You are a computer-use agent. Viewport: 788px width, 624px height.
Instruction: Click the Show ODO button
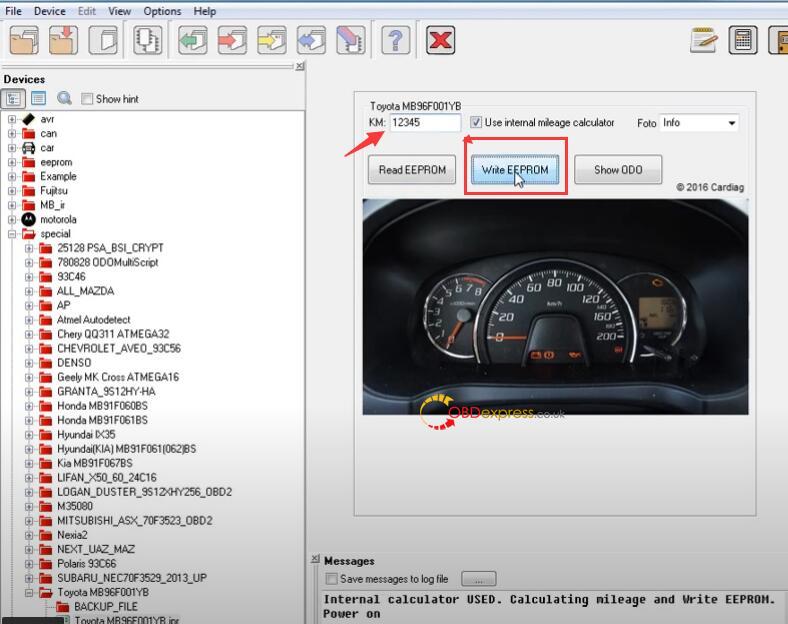618,170
